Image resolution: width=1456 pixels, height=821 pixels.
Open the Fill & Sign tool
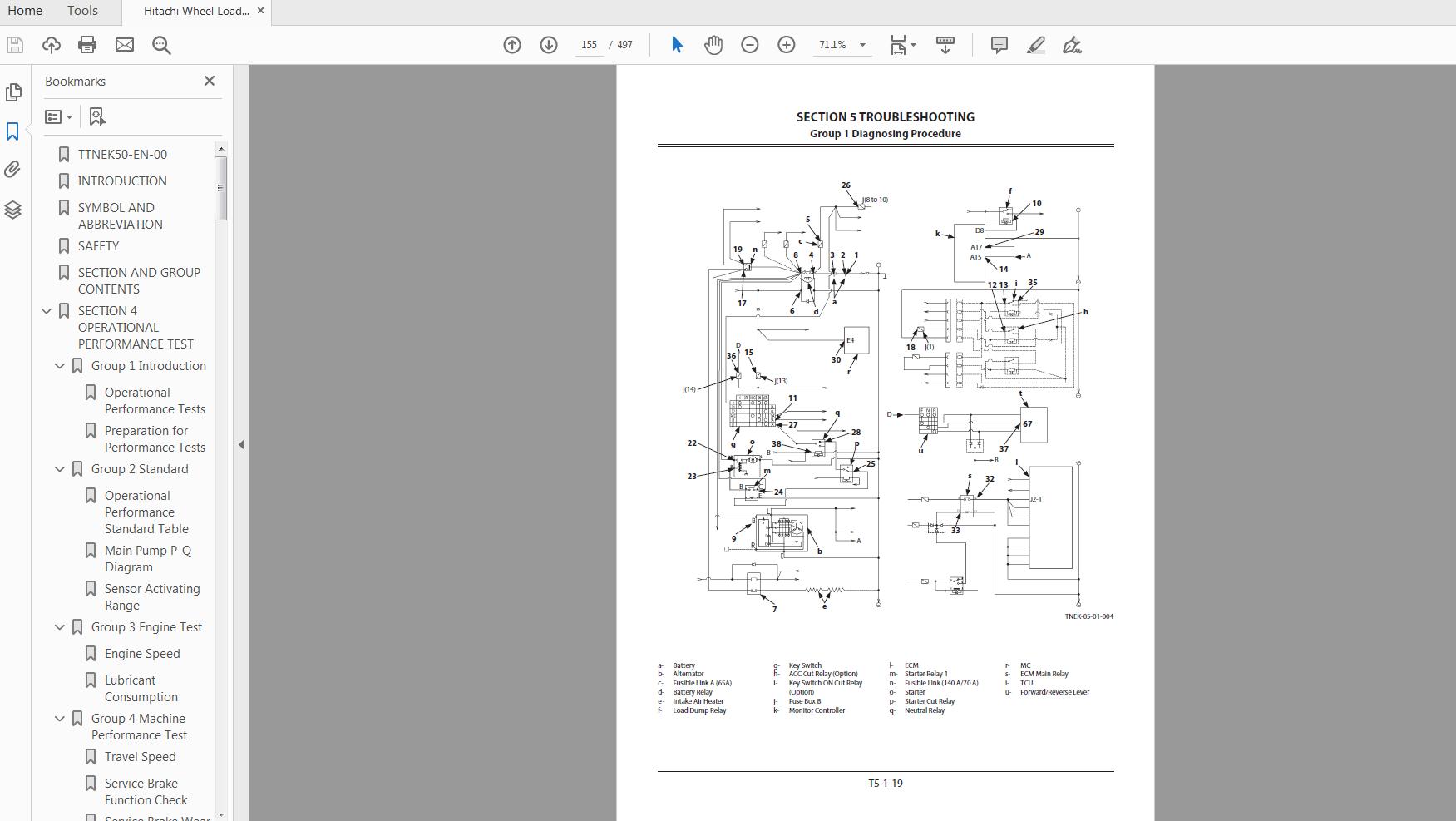[x=1071, y=45]
